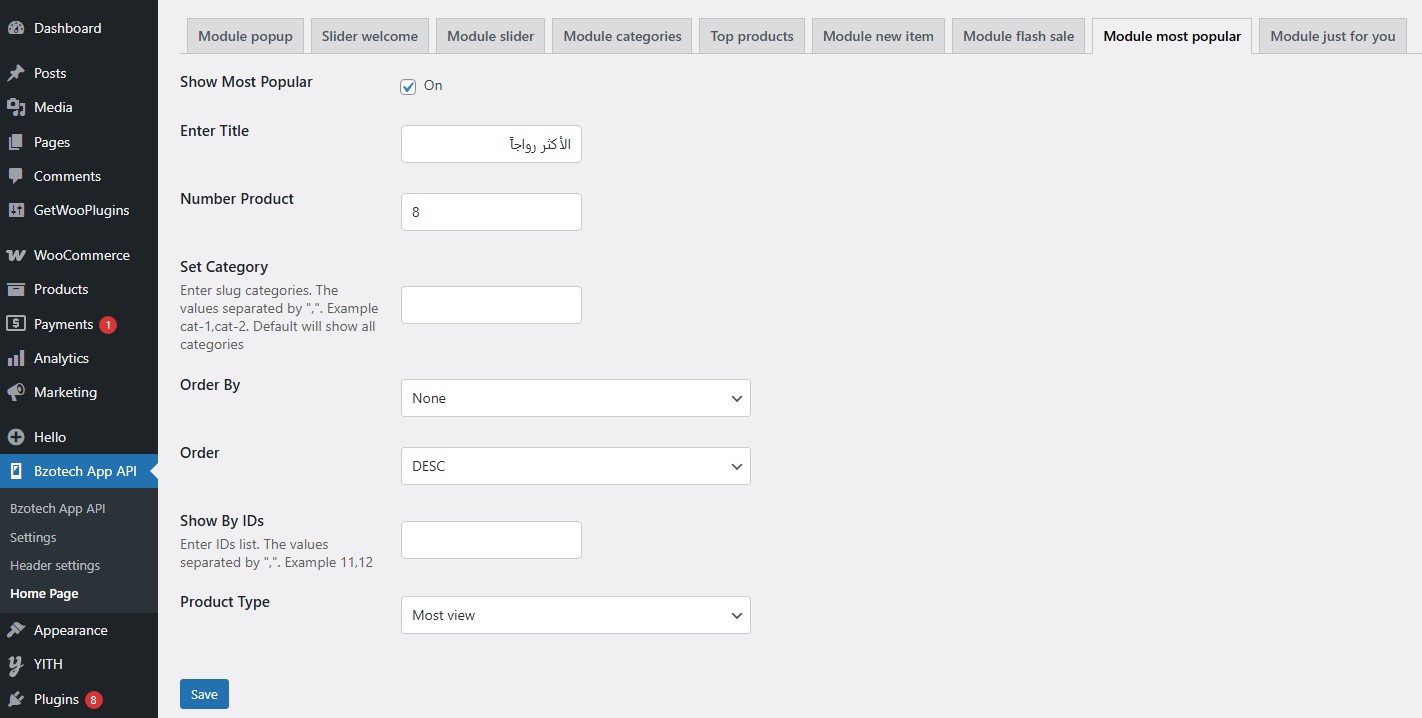Open the Marketing menu item
Image resolution: width=1422 pixels, height=718 pixels.
tap(79, 392)
